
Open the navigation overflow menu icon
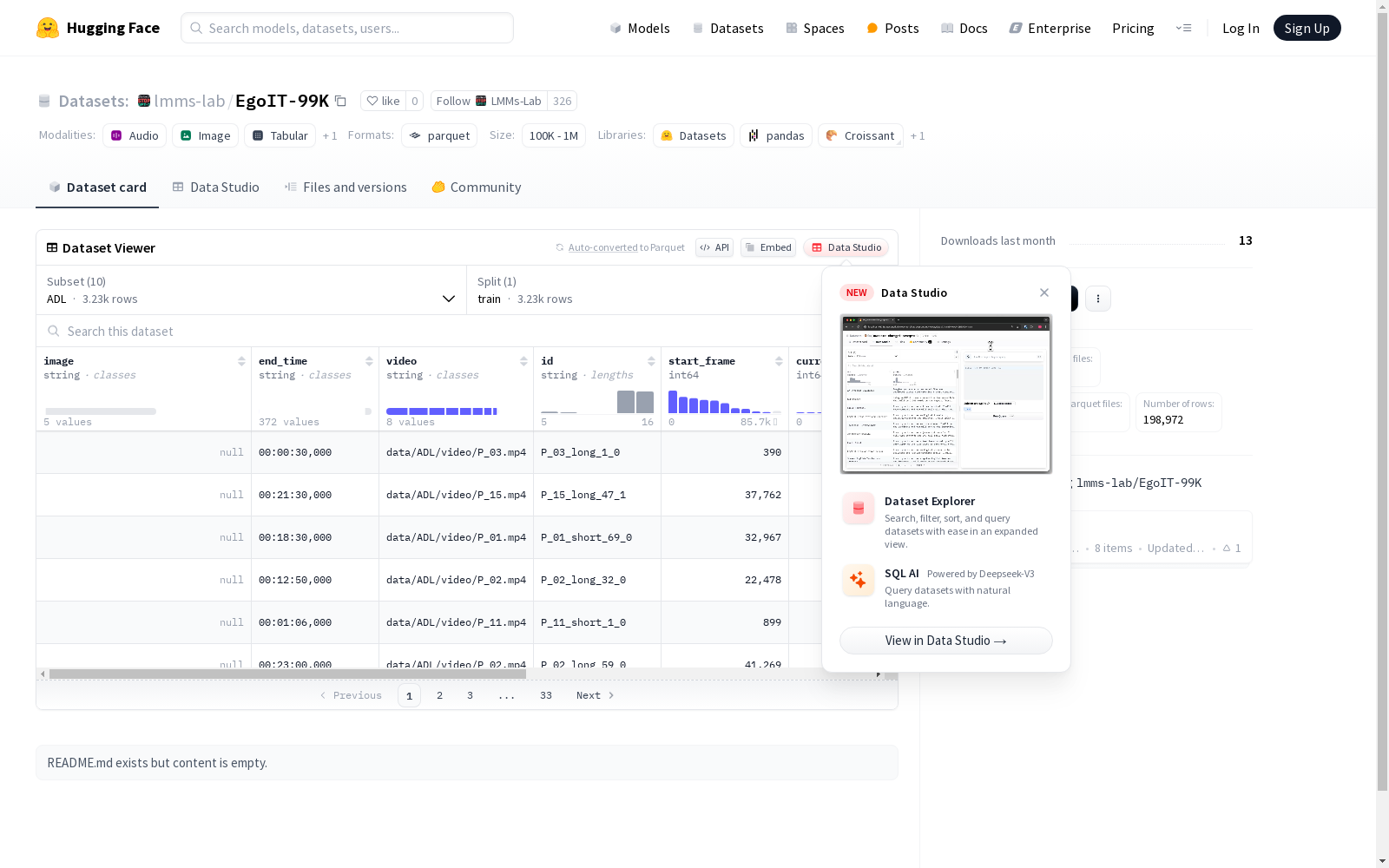click(1183, 28)
